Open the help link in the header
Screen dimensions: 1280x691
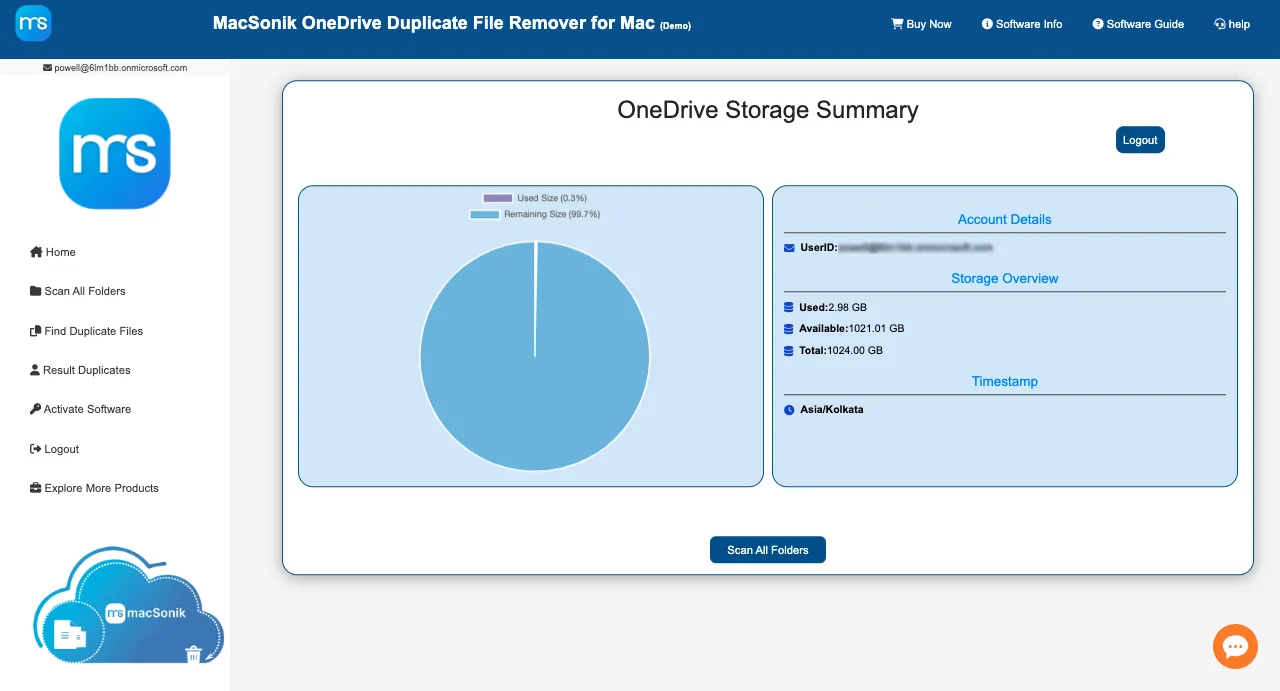(1231, 24)
